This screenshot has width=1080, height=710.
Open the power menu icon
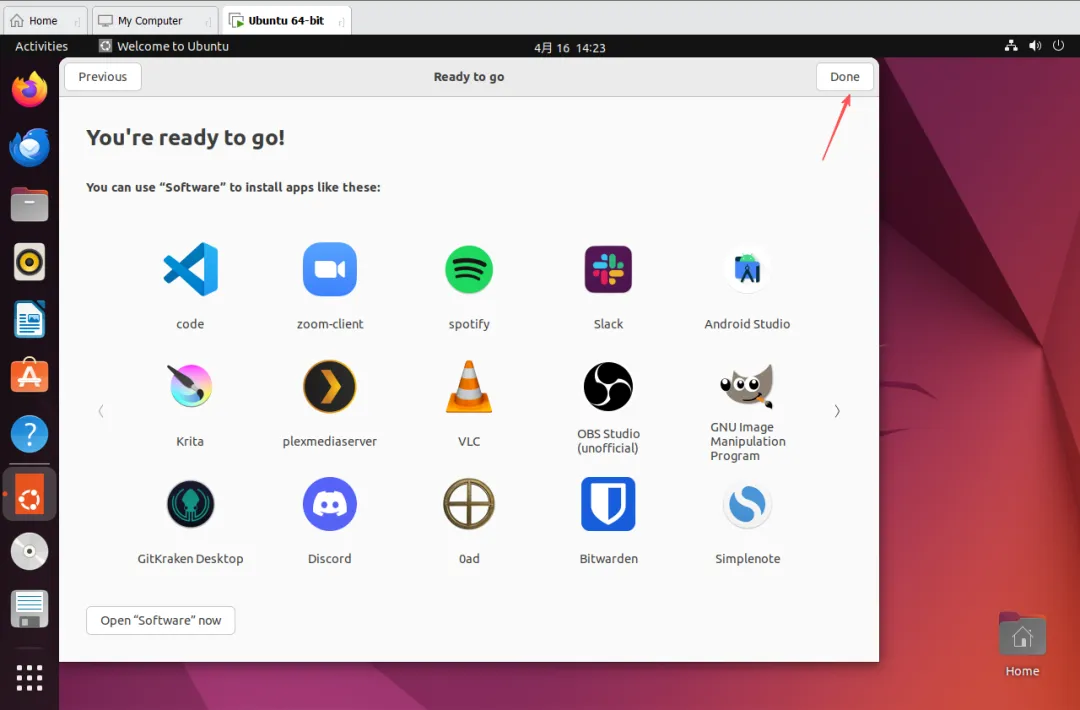1059,45
